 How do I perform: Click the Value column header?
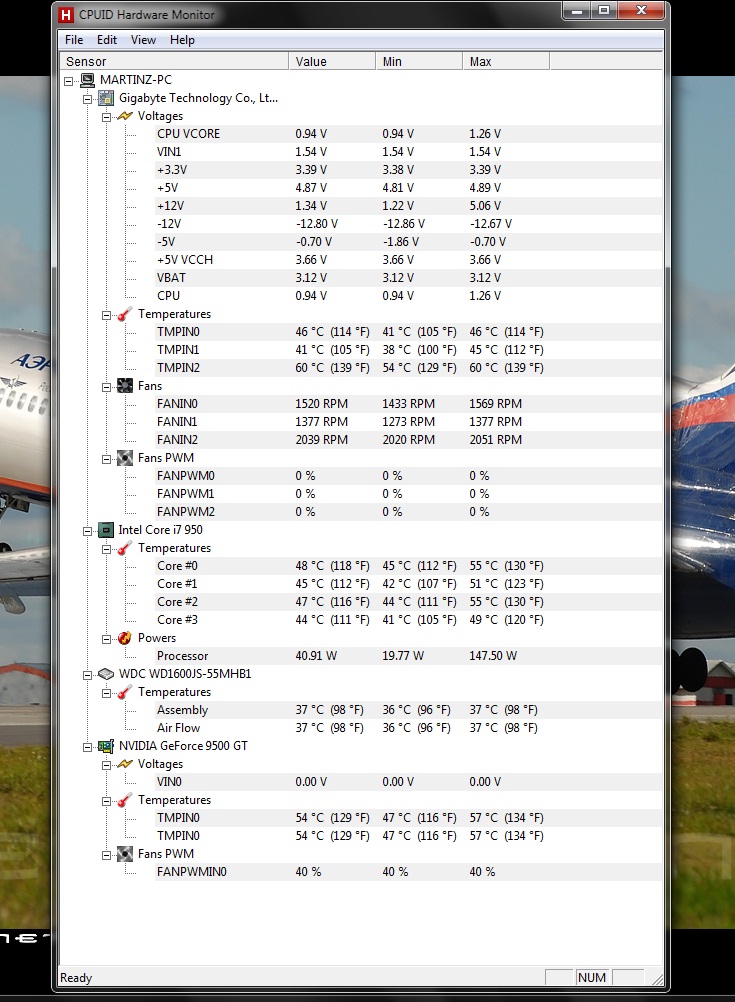coord(332,61)
